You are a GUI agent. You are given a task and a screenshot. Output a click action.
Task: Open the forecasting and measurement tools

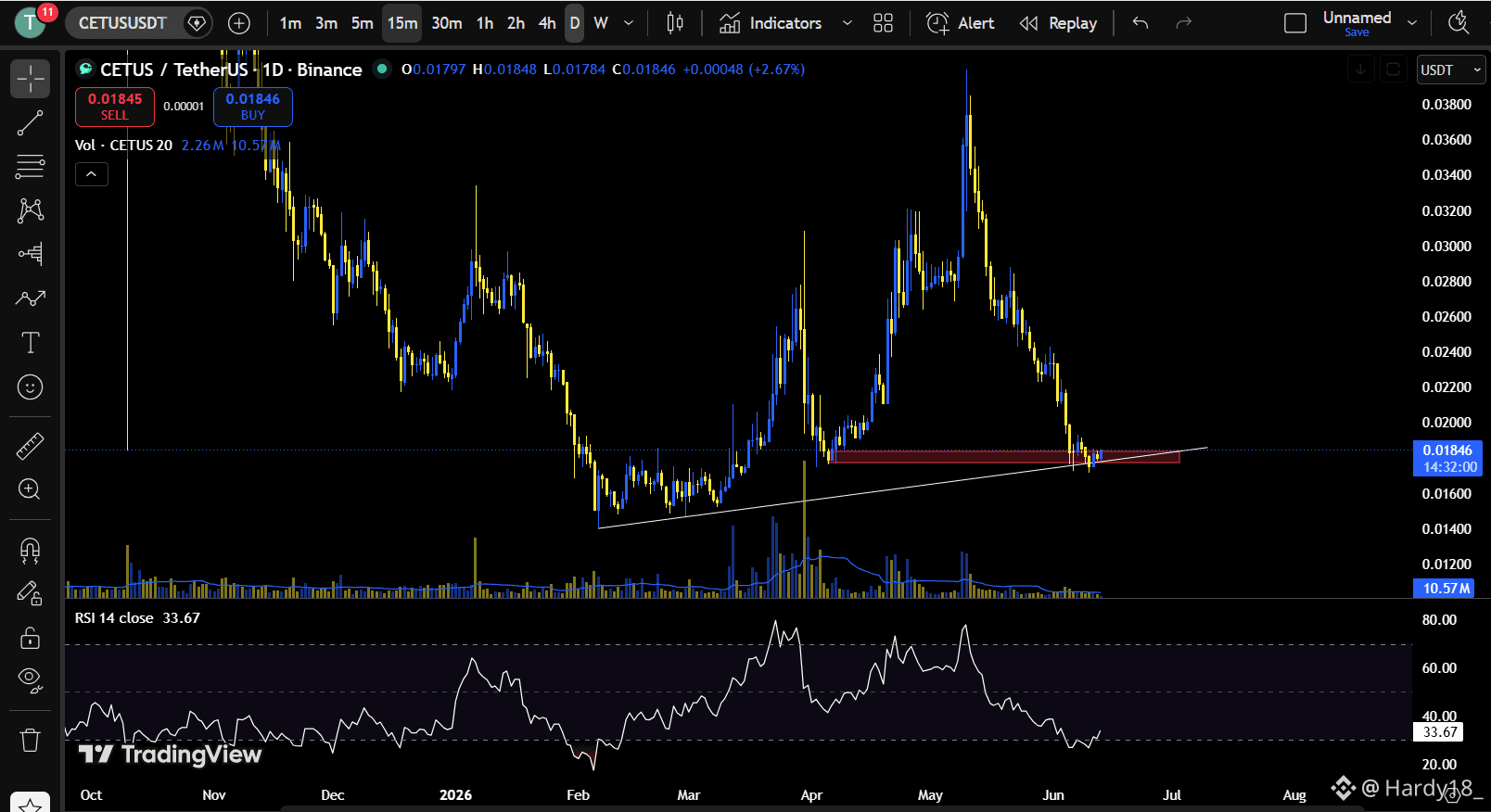(30, 254)
